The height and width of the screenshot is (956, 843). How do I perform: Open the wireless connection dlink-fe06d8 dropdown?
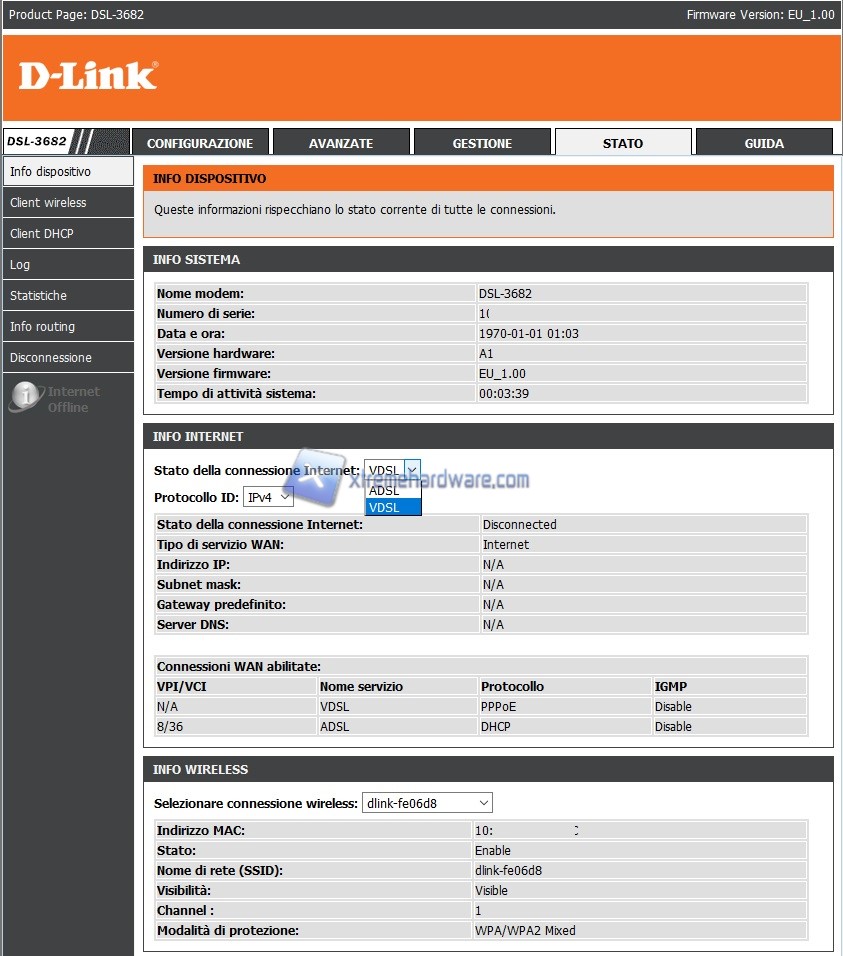(x=426, y=803)
